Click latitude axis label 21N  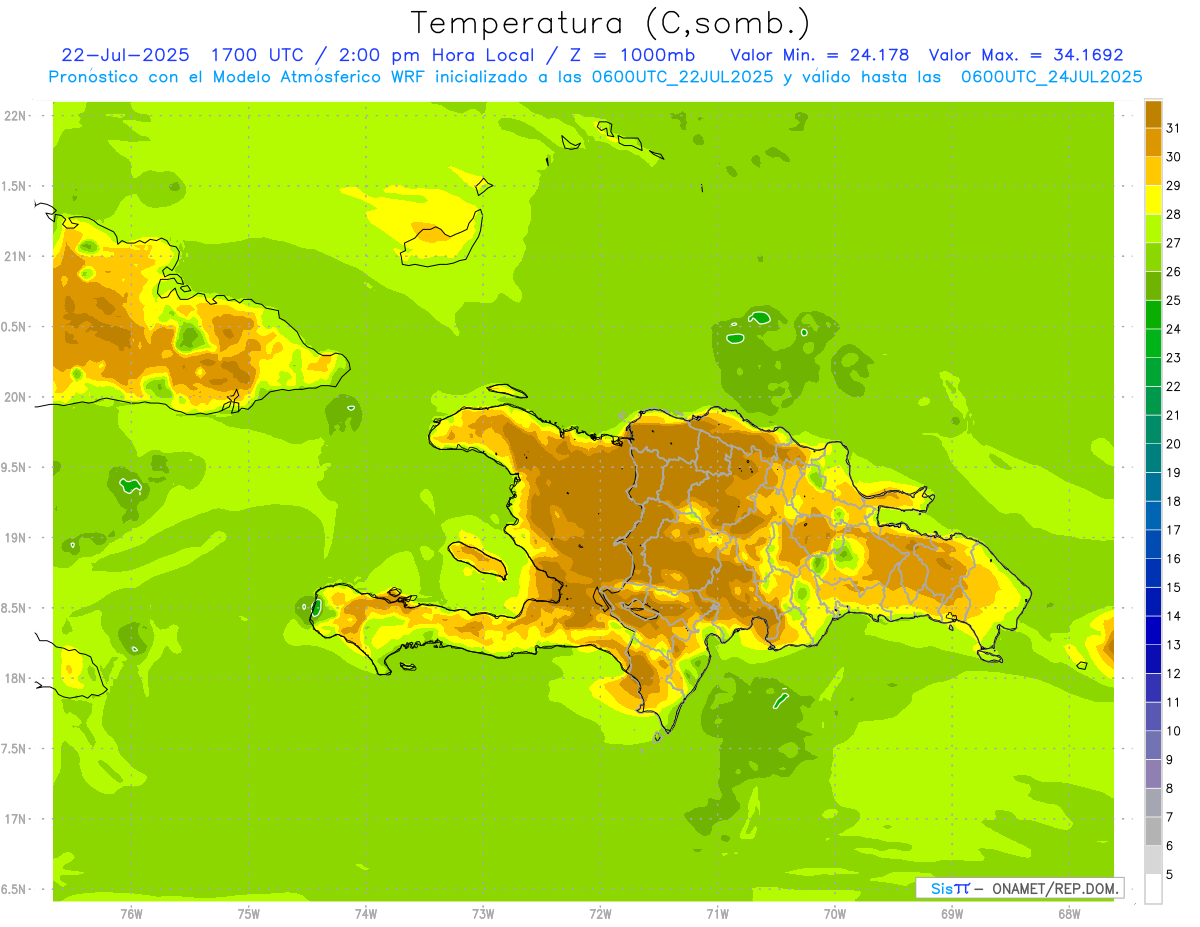(16, 256)
